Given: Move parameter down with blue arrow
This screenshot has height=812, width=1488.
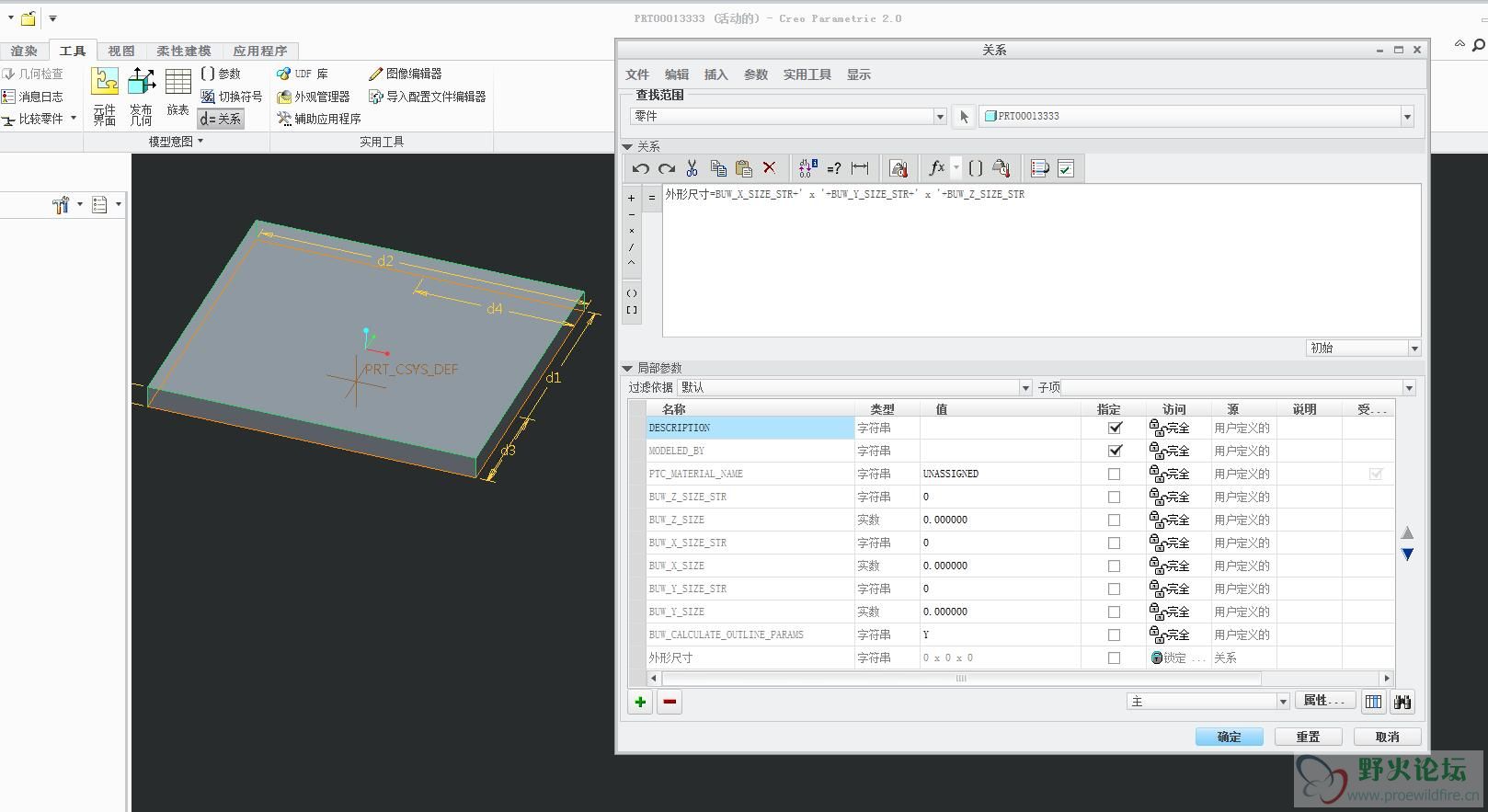Looking at the screenshot, I should tap(1407, 555).
